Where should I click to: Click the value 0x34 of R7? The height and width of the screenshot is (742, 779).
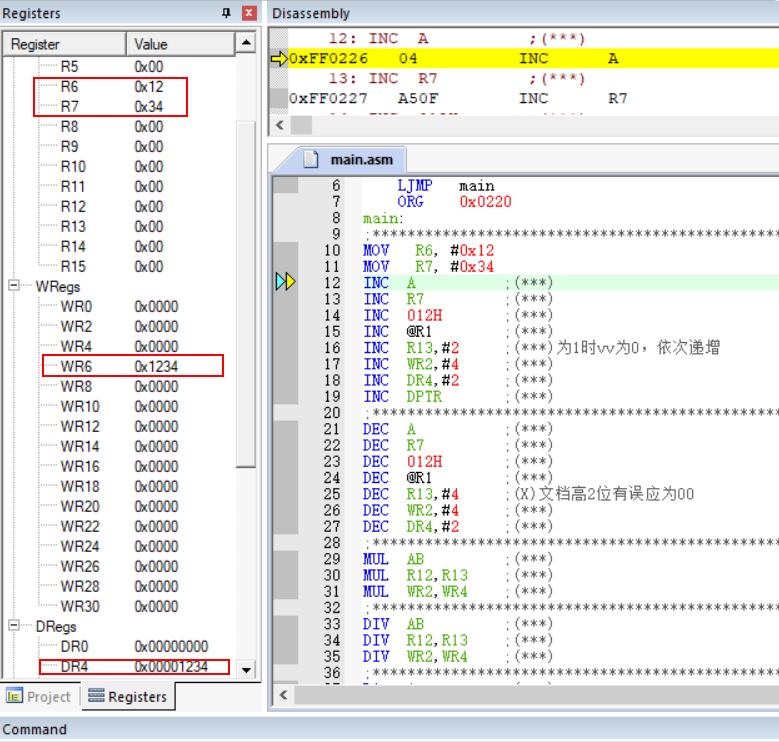click(149, 106)
